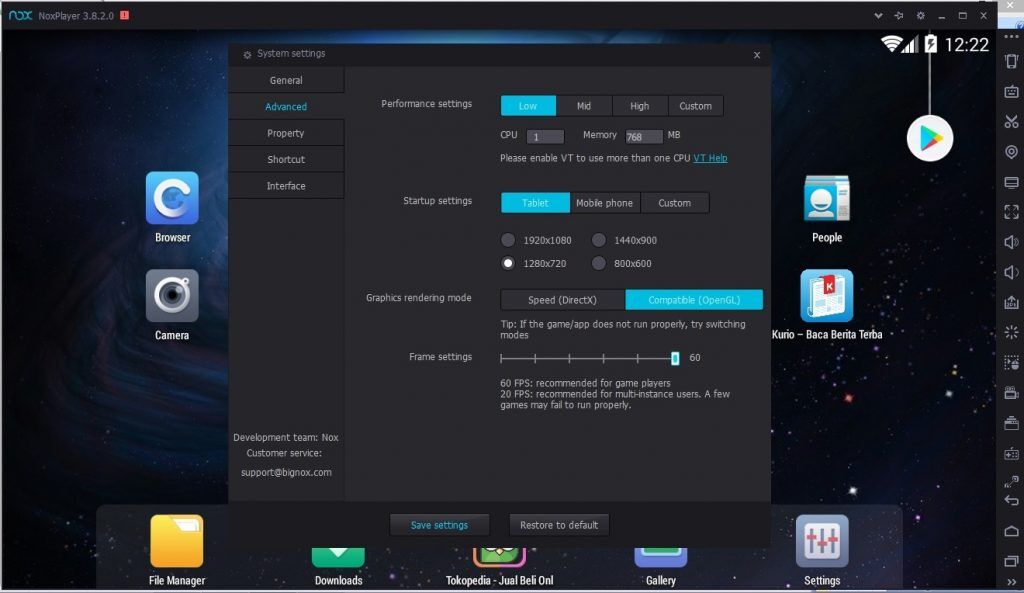The image size is (1024, 593).
Task: Select the 1440x900 resolution
Action: pos(598,240)
